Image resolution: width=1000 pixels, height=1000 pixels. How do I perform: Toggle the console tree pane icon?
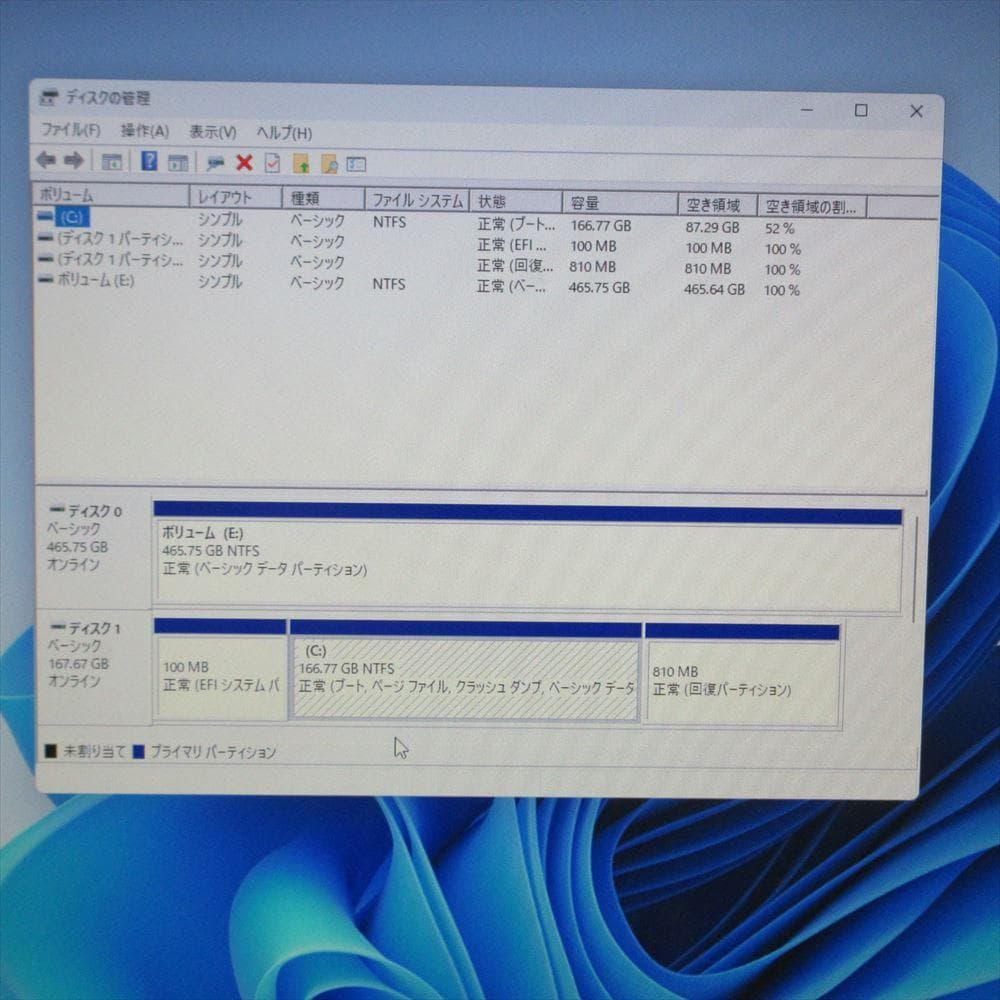pyautogui.click(x=112, y=161)
